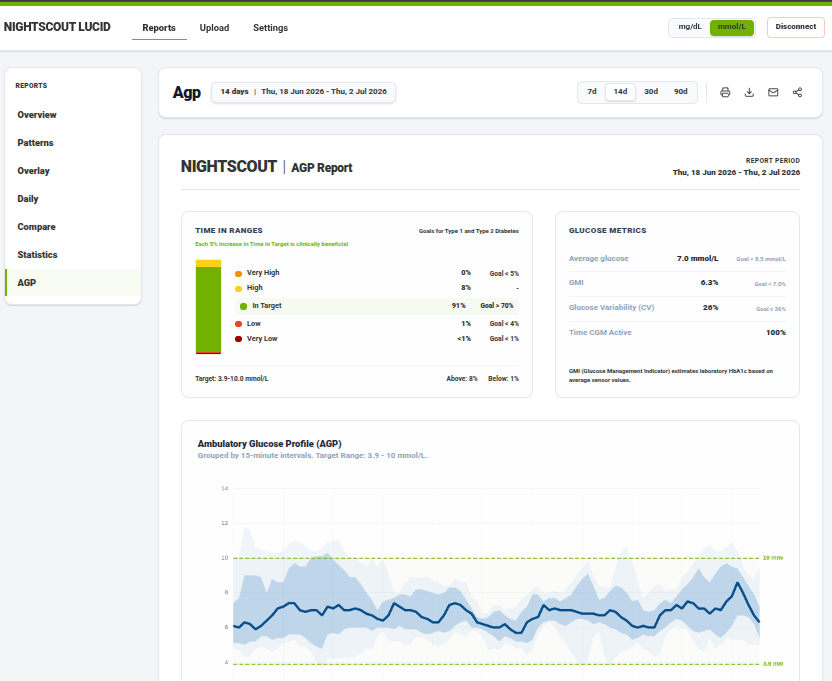
Task: Click the time-in-range stacked bar
Action: click(x=209, y=307)
